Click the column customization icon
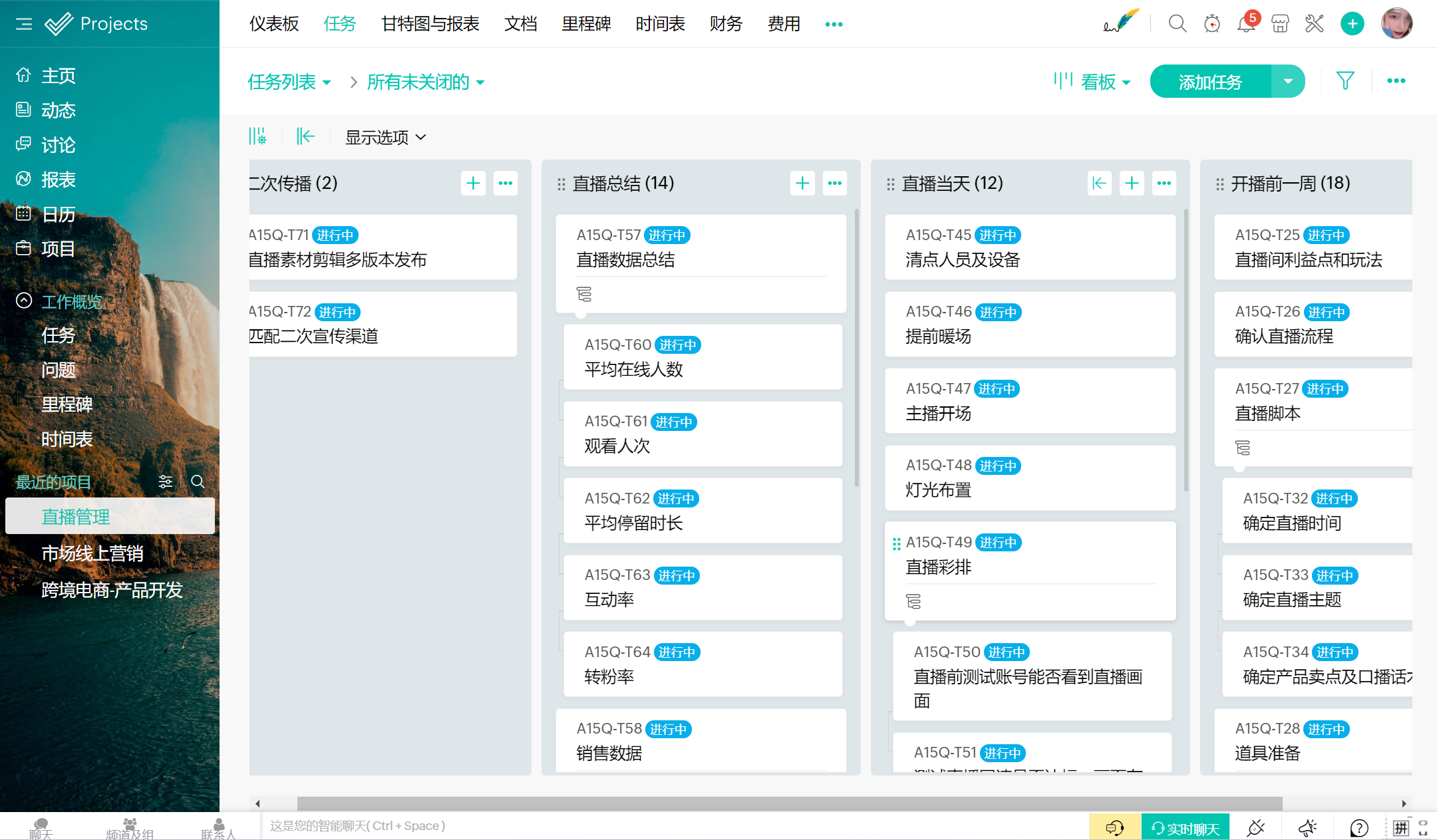Screen dimensions: 1437x840 (x=257, y=136)
